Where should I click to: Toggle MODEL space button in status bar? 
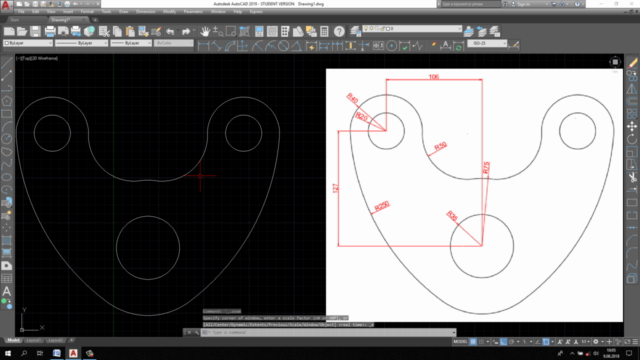460,342
